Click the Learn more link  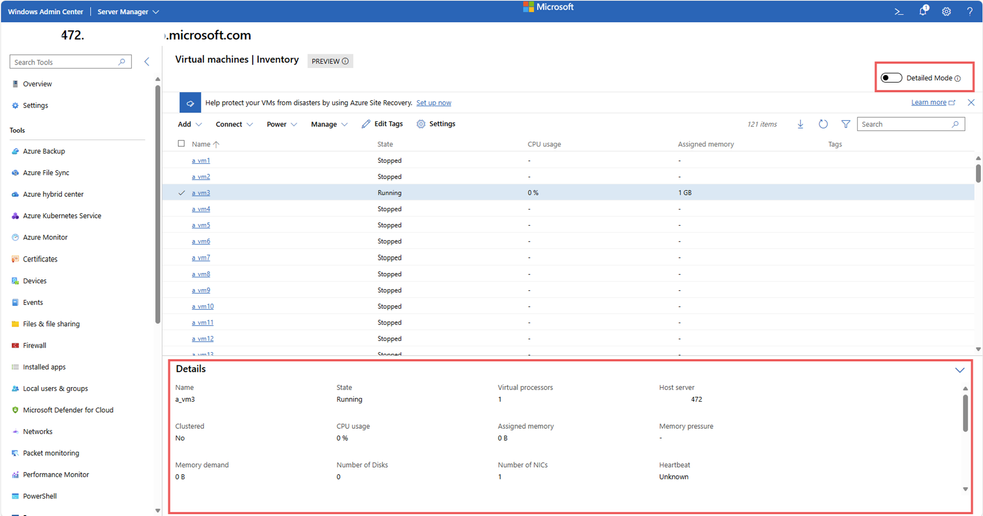933,102
